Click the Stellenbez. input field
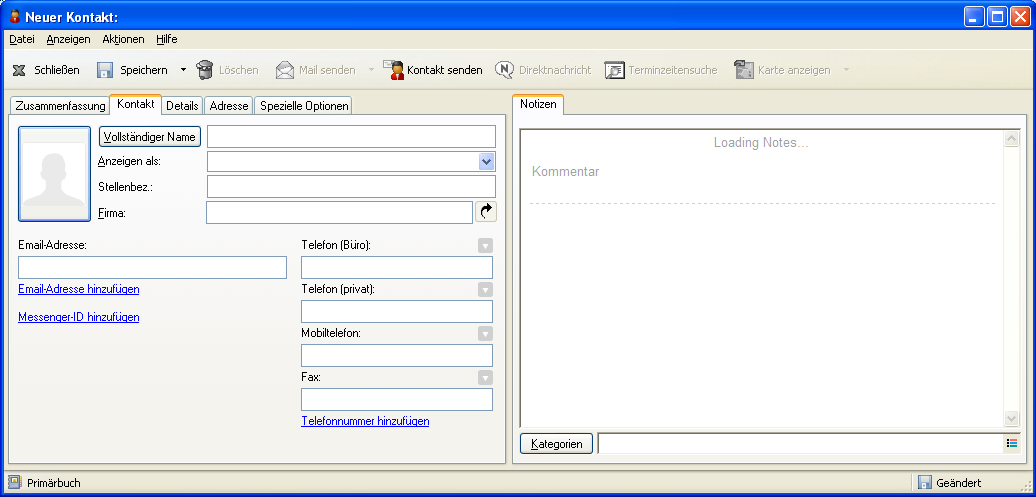 point(352,187)
